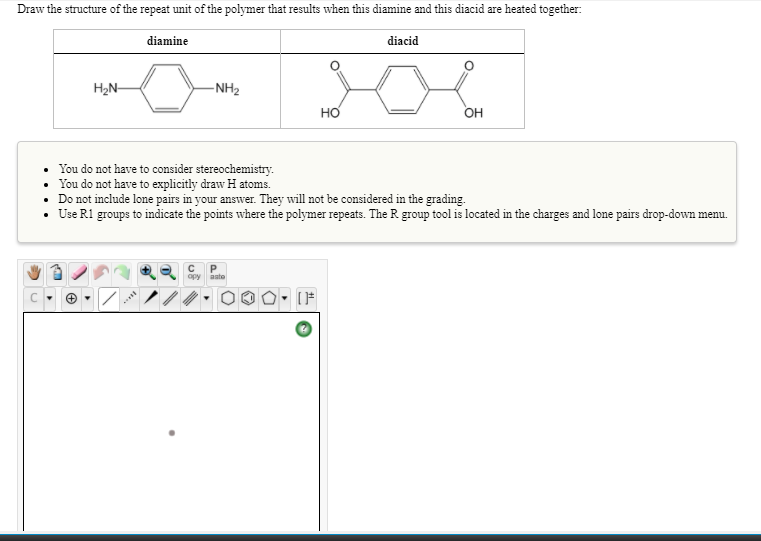Select the dashed bond tool

click(130, 298)
